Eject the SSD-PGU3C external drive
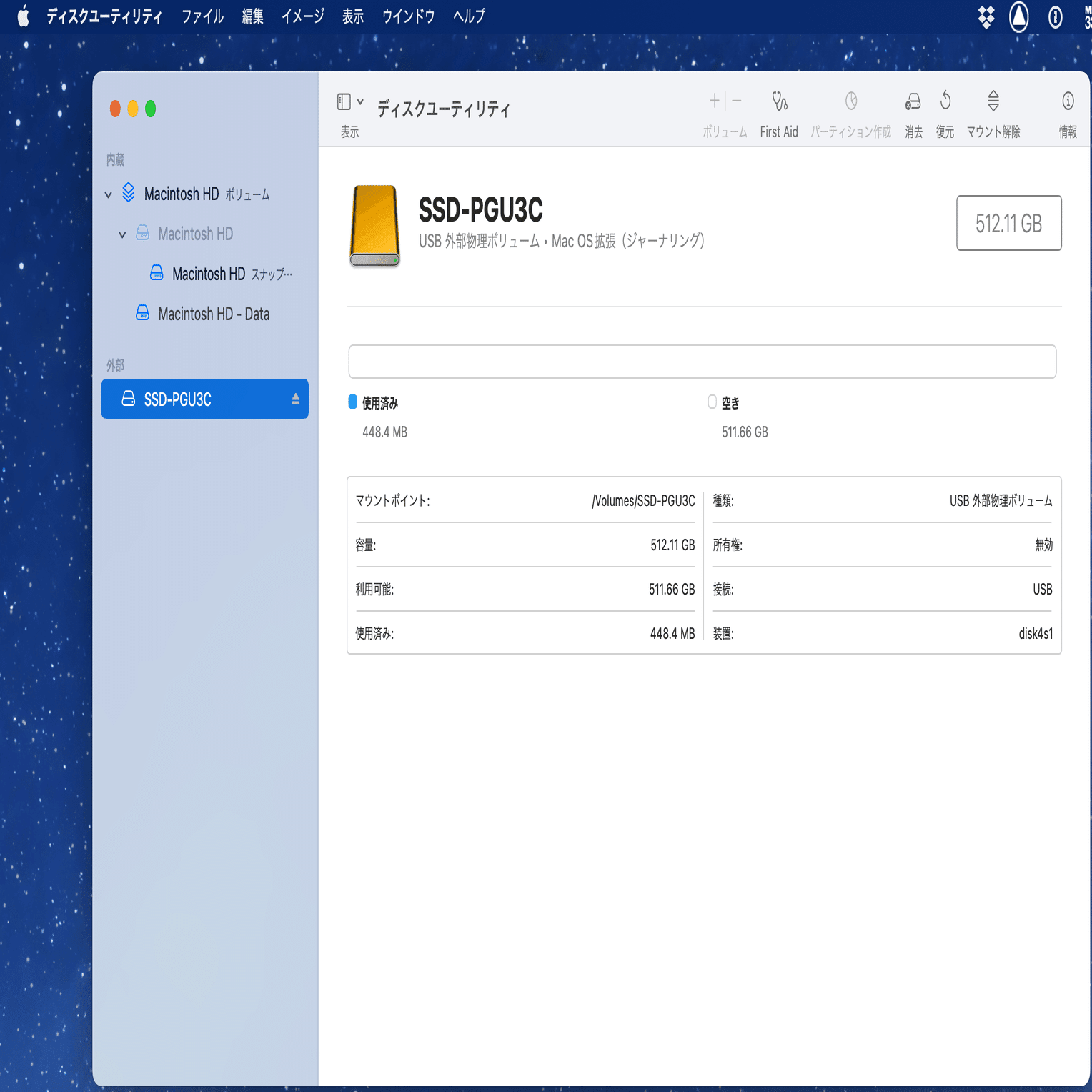 295,399
